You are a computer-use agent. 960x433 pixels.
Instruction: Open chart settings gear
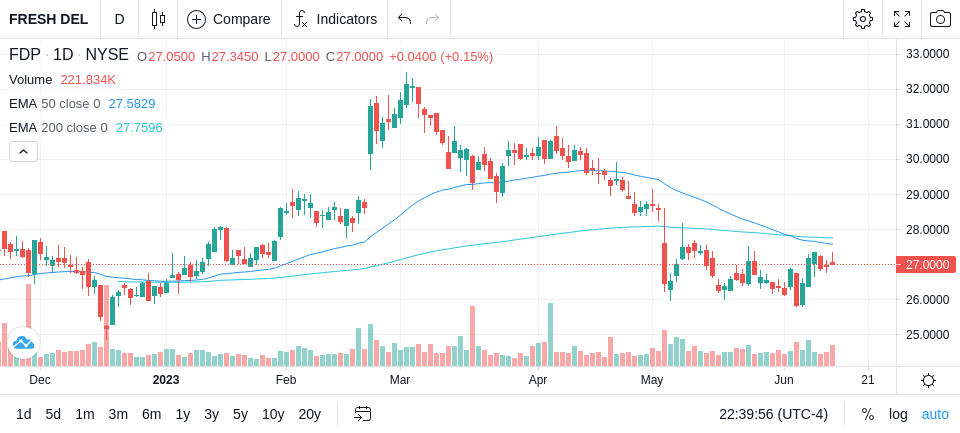click(863, 19)
